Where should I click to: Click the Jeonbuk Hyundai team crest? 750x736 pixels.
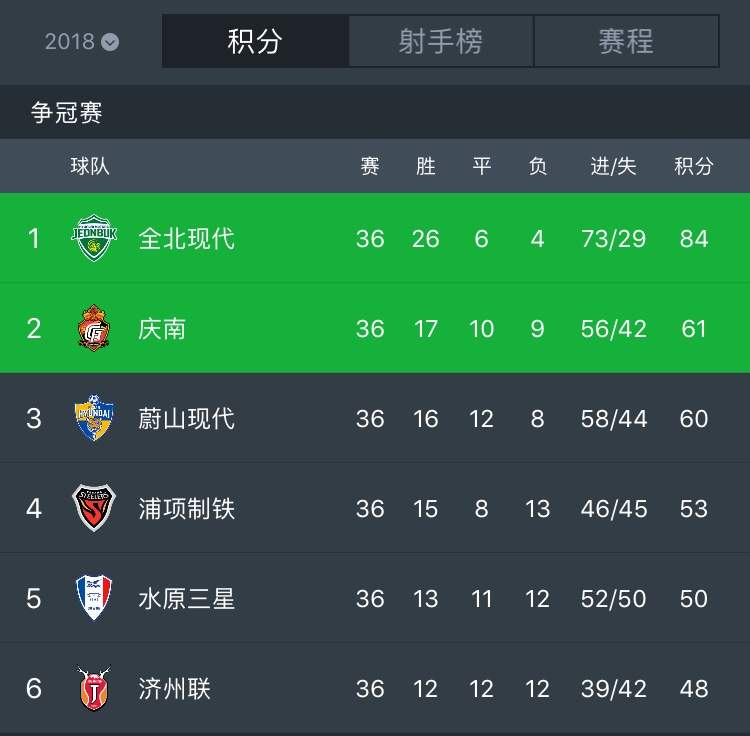click(x=95, y=239)
